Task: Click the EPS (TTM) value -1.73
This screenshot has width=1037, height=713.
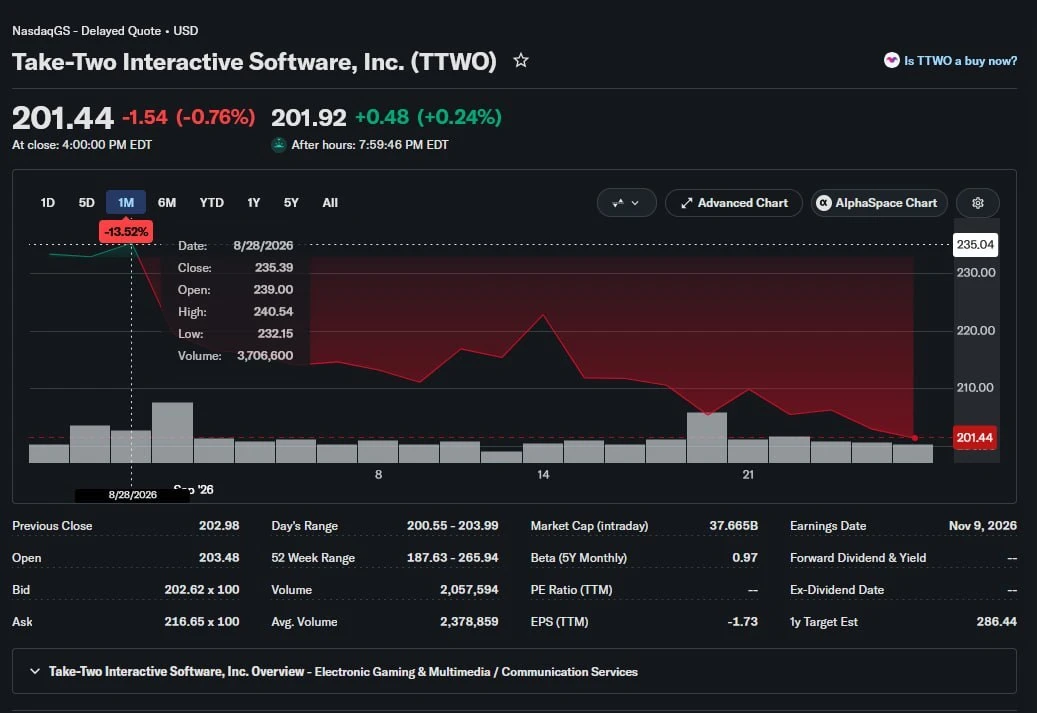Action: [x=742, y=622]
